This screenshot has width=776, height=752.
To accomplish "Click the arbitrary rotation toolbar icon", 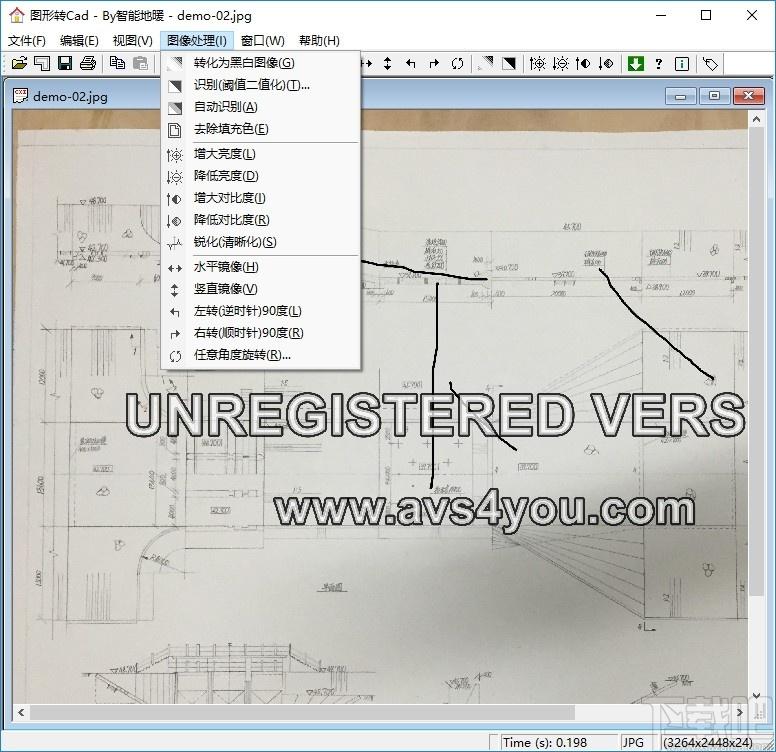I will (x=457, y=63).
